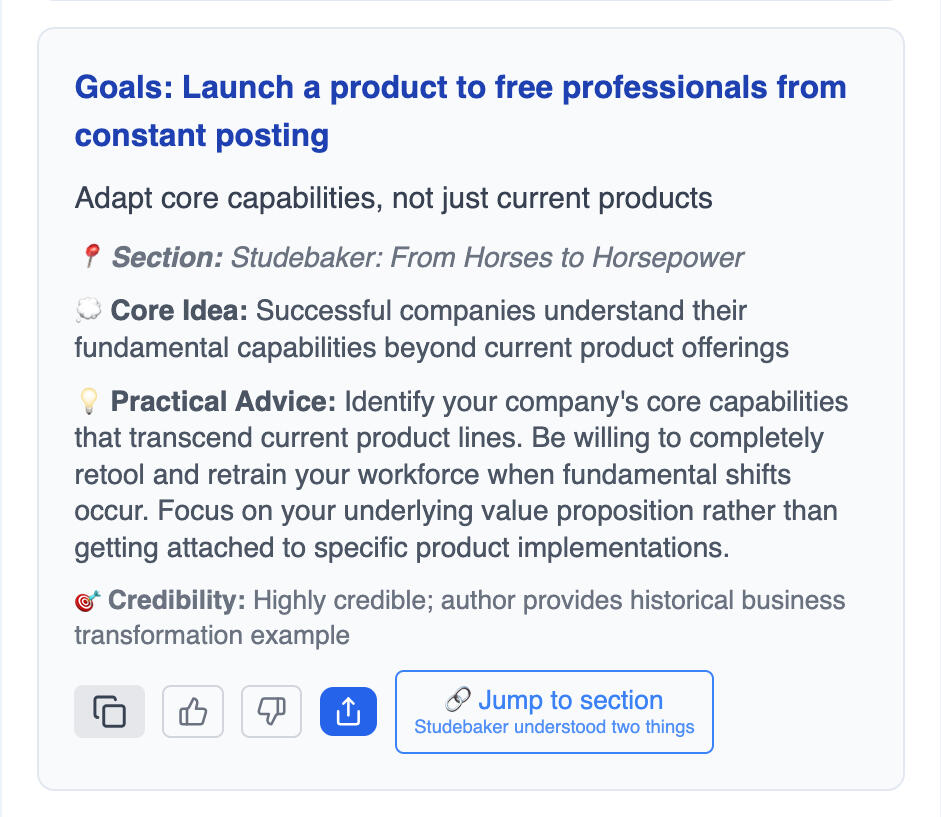Select "Studebaker understood two things" subtext

tap(554, 727)
